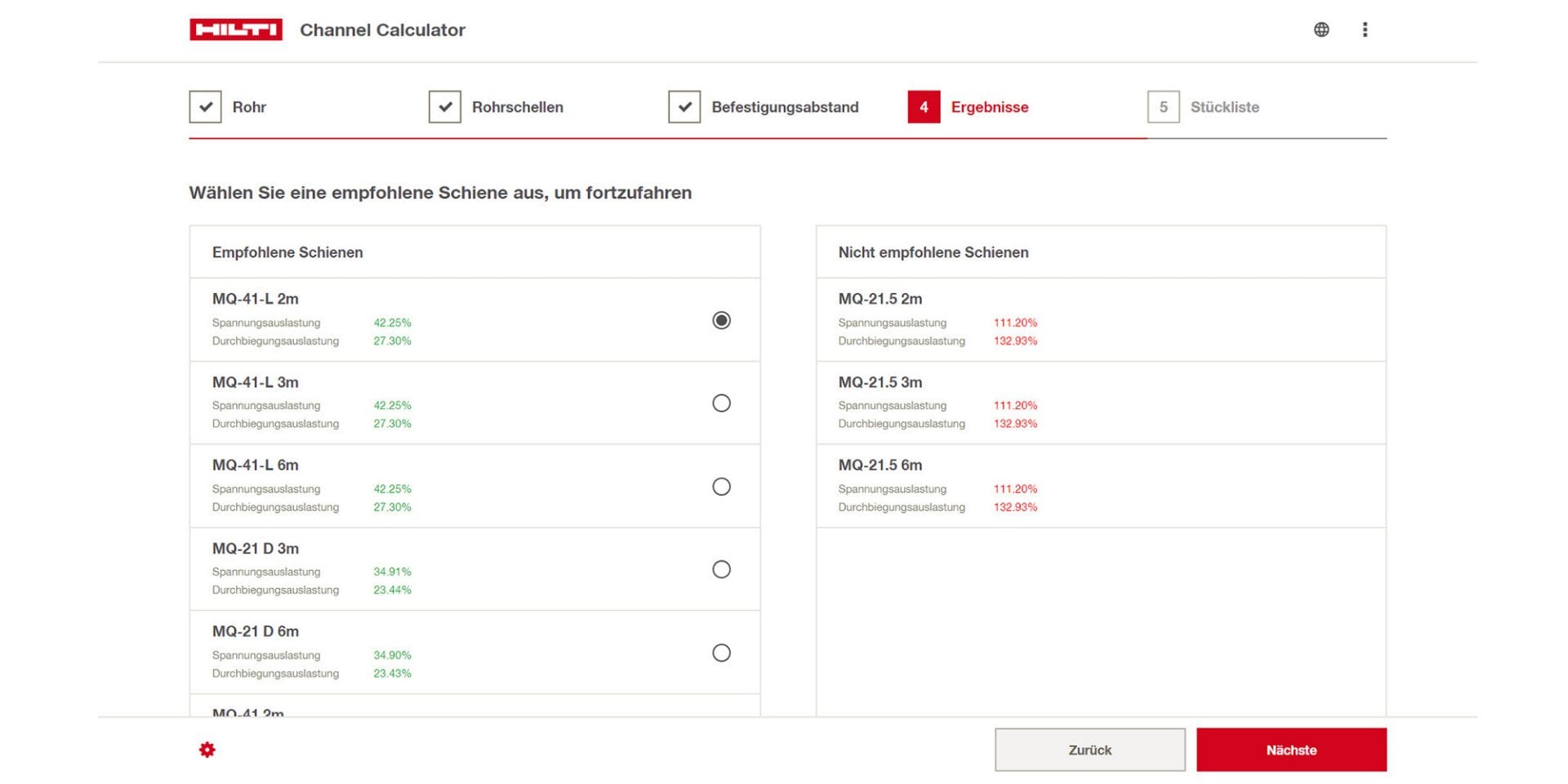Click the checkmark icon on Befestigungsabstand step
Image resolution: width=1568 pixels, height=784 pixels.
click(x=686, y=106)
